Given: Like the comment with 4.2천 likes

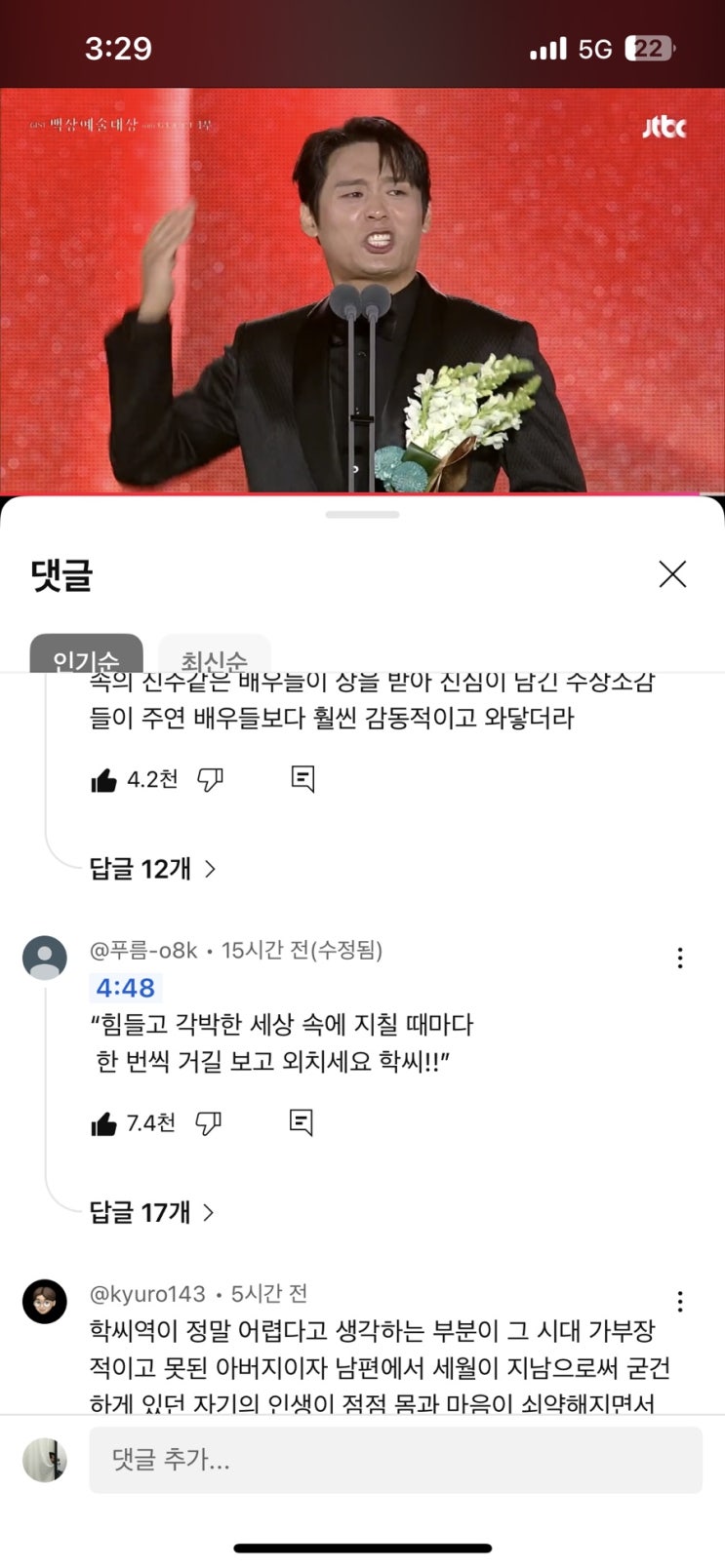Looking at the screenshot, I should point(103,780).
